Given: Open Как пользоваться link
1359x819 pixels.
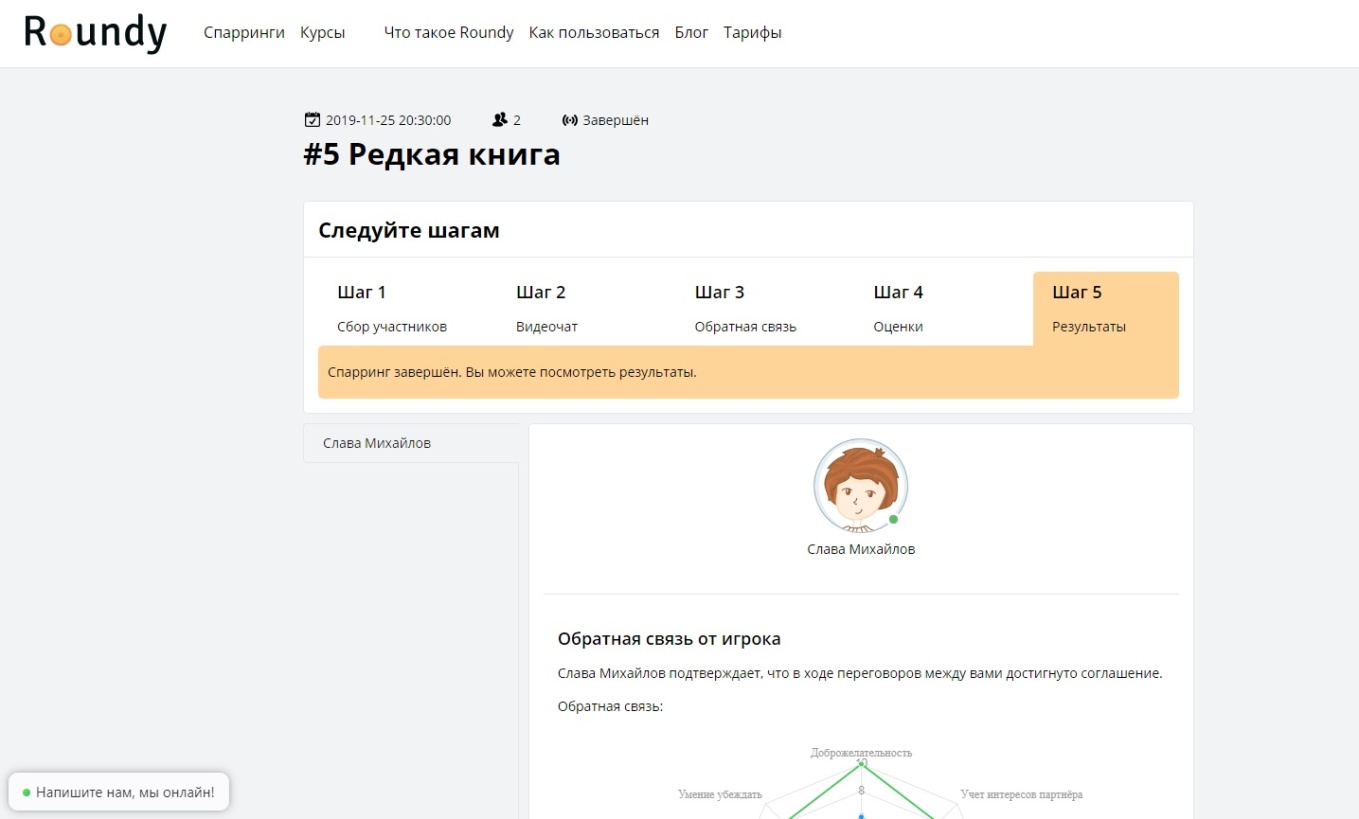Looking at the screenshot, I should (x=594, y=33).
